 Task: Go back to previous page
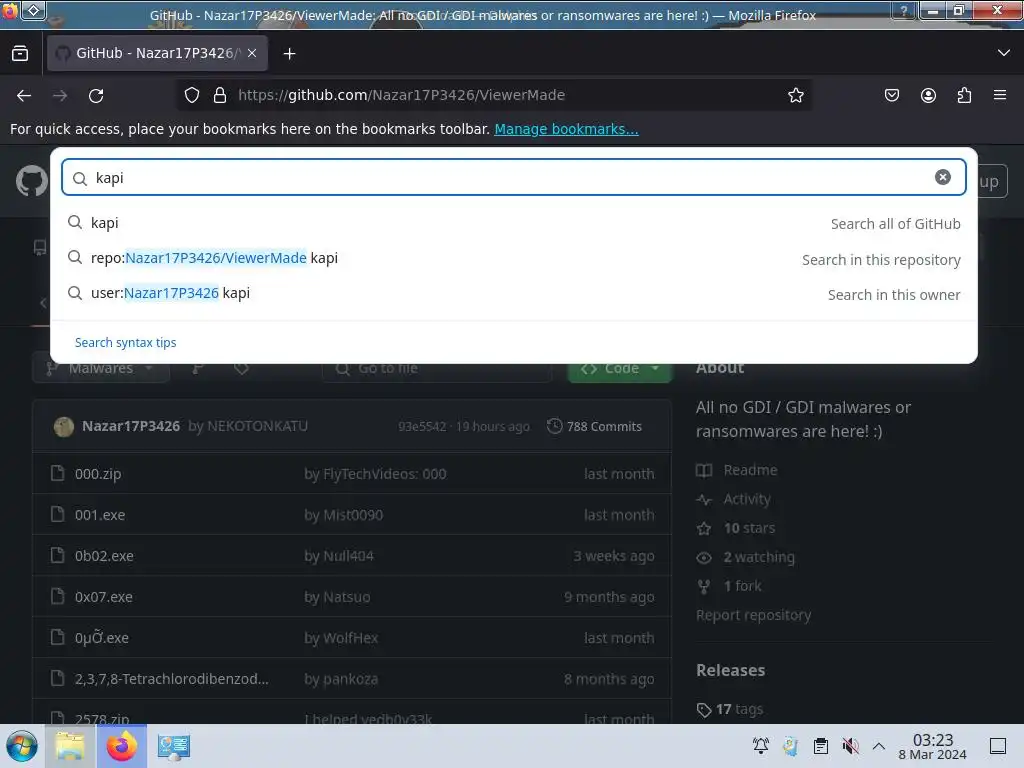pyautogui.click(x=24, y=95)
